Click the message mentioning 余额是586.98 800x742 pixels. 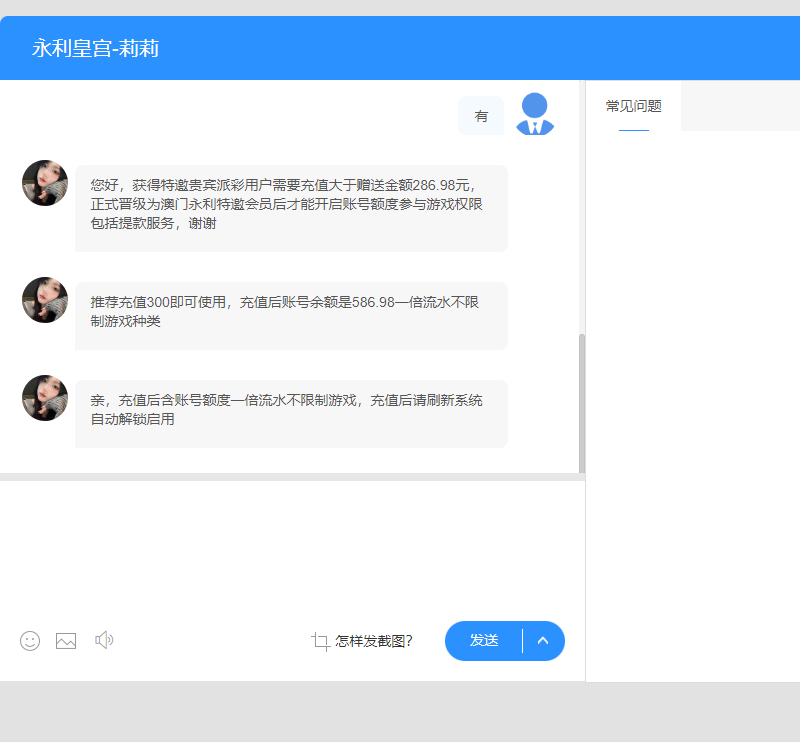[291, 312]
